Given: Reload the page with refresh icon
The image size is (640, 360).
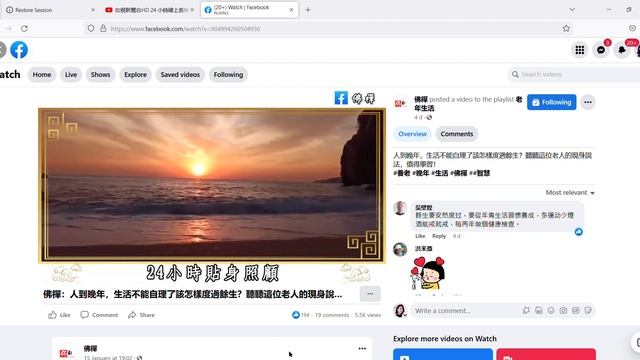Looking at the screenshot, I should pos(24,29).
